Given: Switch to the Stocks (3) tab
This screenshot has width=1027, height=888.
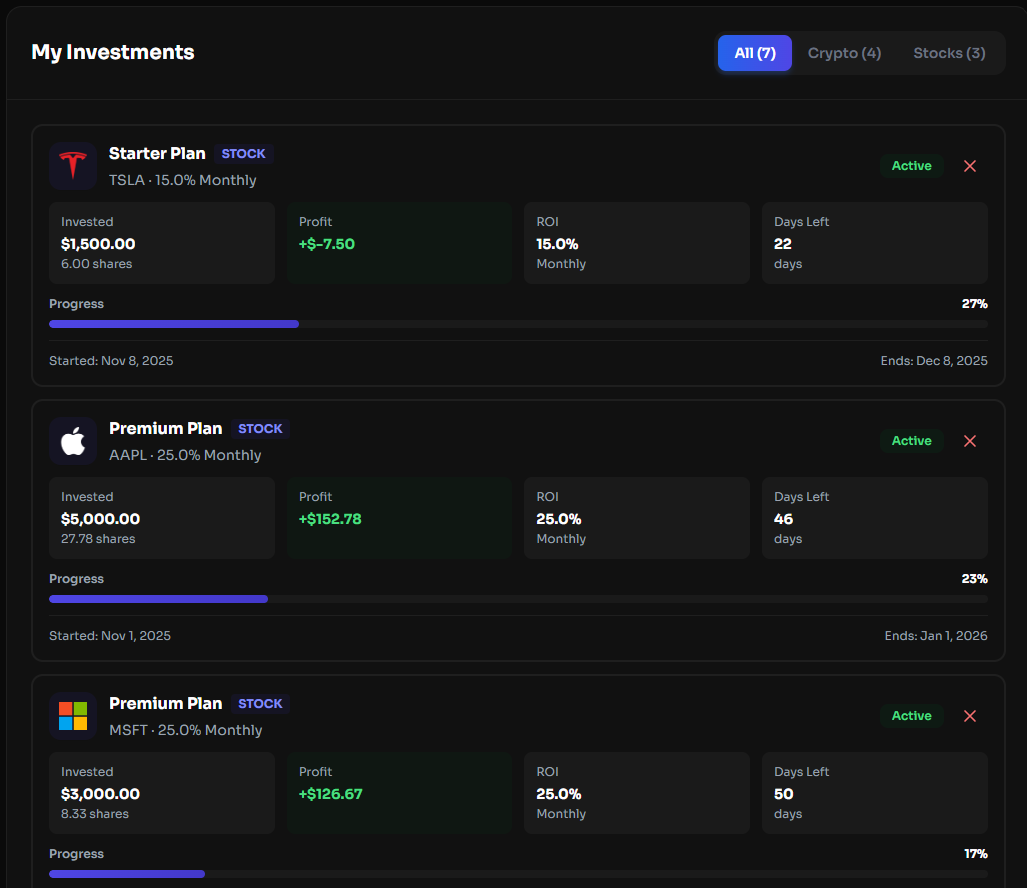Looking at the screenshot, I should coord(948,52).
